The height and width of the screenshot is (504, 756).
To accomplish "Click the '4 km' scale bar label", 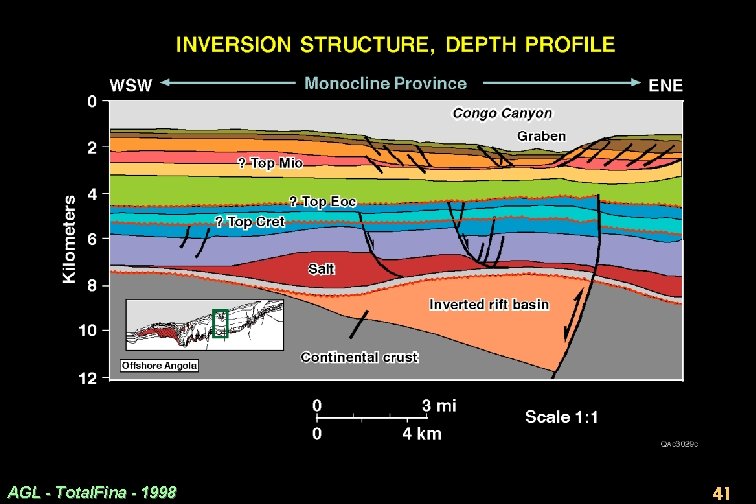I will click(422, 434).
